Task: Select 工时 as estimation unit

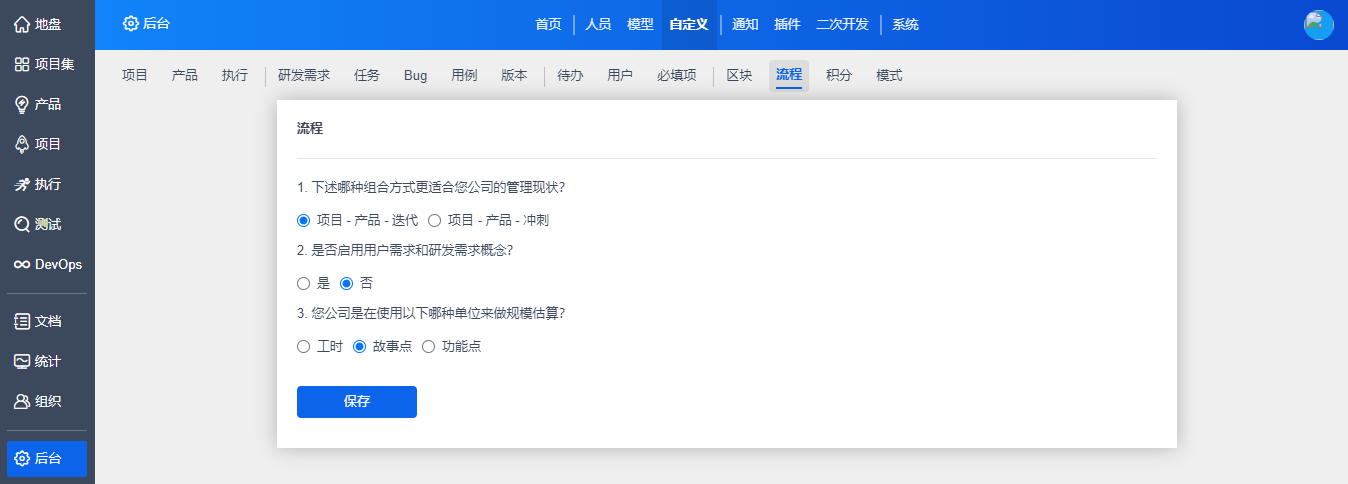Action: click(x=304, y=347)
